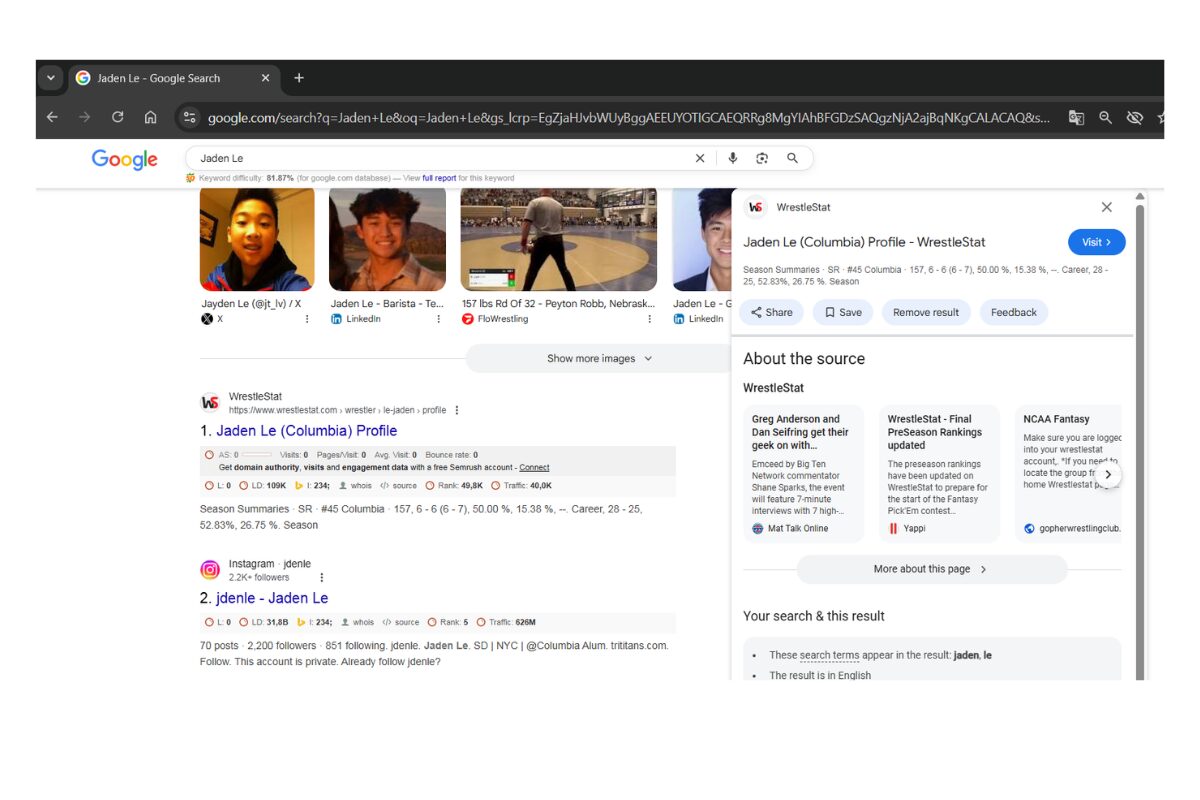
Task: Open WrestleStat Final PreSeason Rankings card
Action: tap(939, 473)
